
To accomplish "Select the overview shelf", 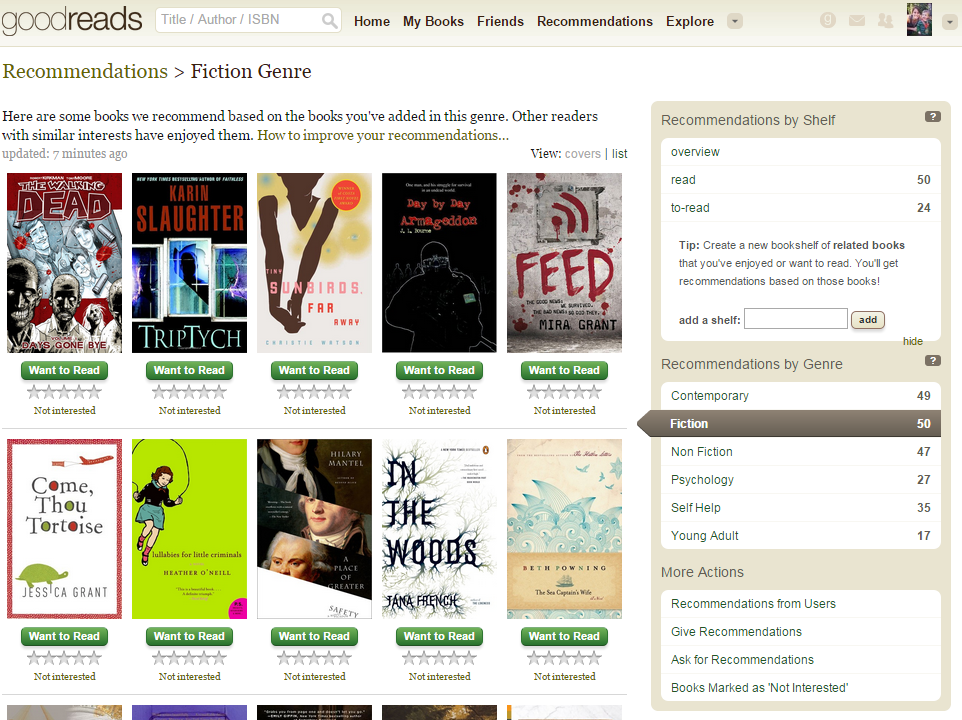I will (x=801, y=151).
